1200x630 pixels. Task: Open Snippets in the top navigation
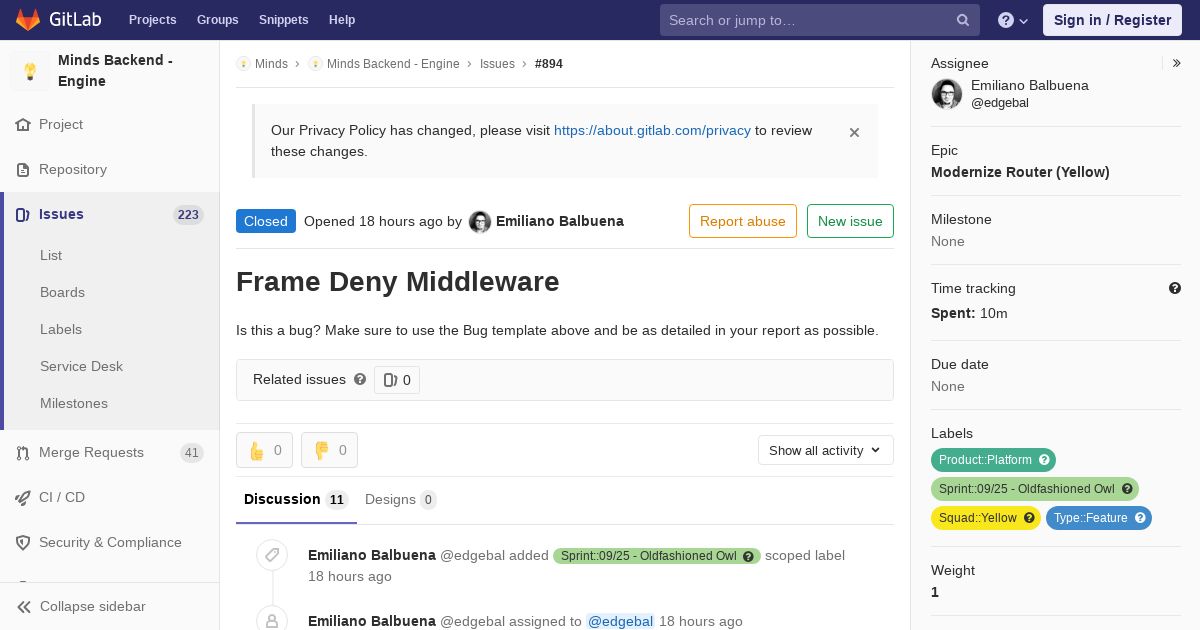[x=283, y=20]
